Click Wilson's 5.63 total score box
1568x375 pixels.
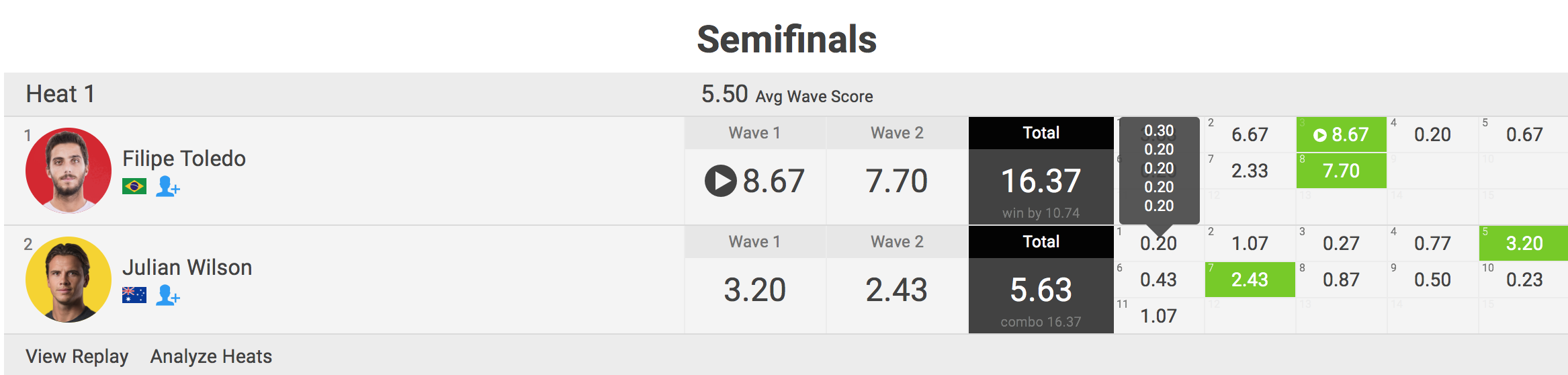click(1041, 290)
